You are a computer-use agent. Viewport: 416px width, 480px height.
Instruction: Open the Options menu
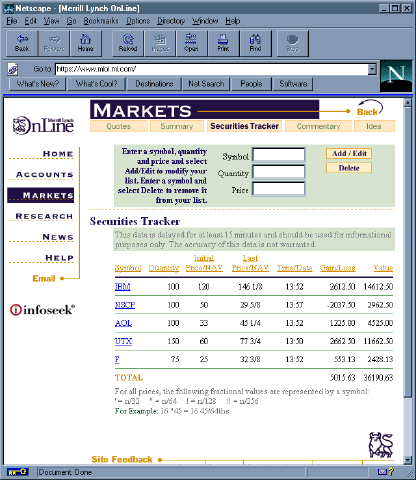[x=138, y=21]
